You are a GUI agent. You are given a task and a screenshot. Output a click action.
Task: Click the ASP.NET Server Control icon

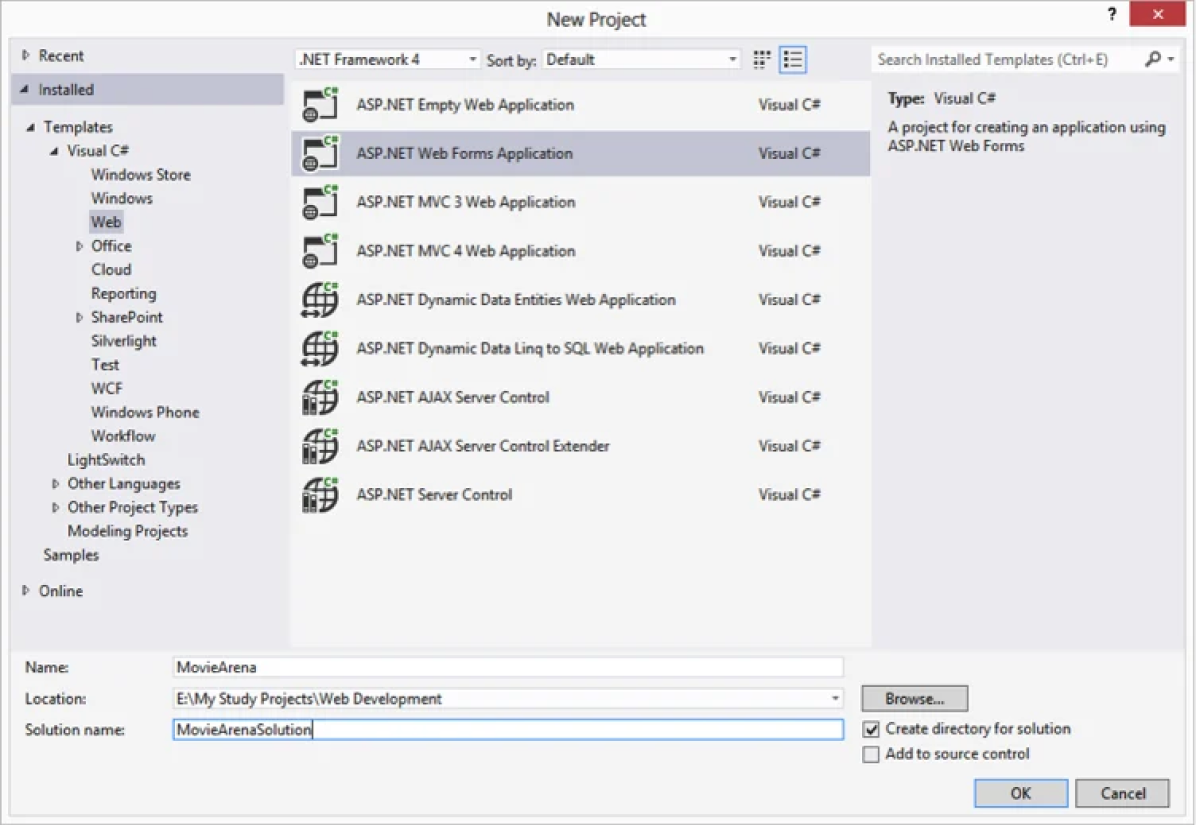pos(320,495)
